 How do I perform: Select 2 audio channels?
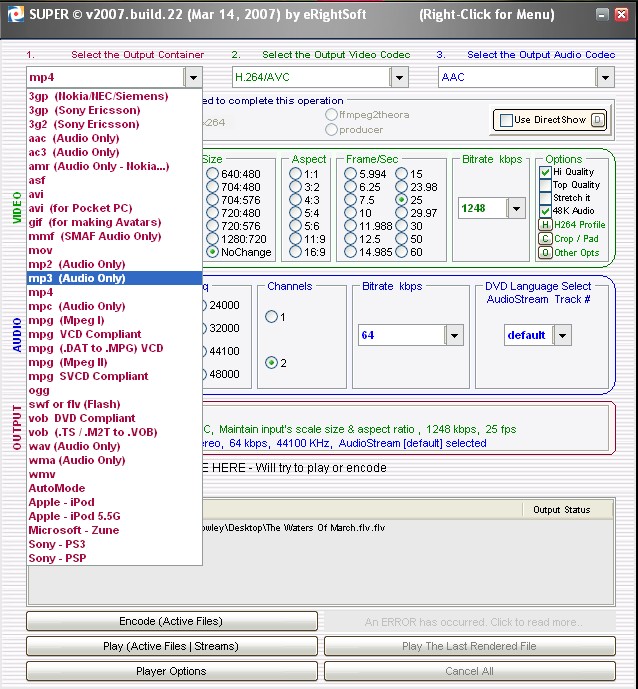pos(272,363)
